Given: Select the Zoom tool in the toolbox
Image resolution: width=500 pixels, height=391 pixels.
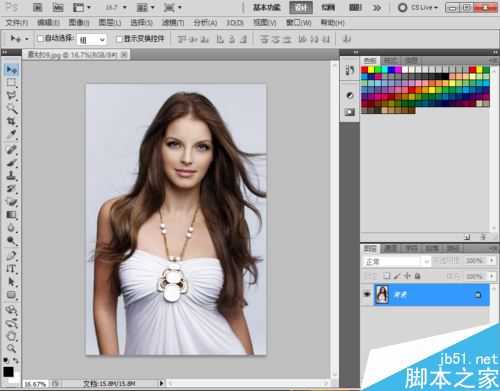Looking at the screenshot, I should pos(12,349).
